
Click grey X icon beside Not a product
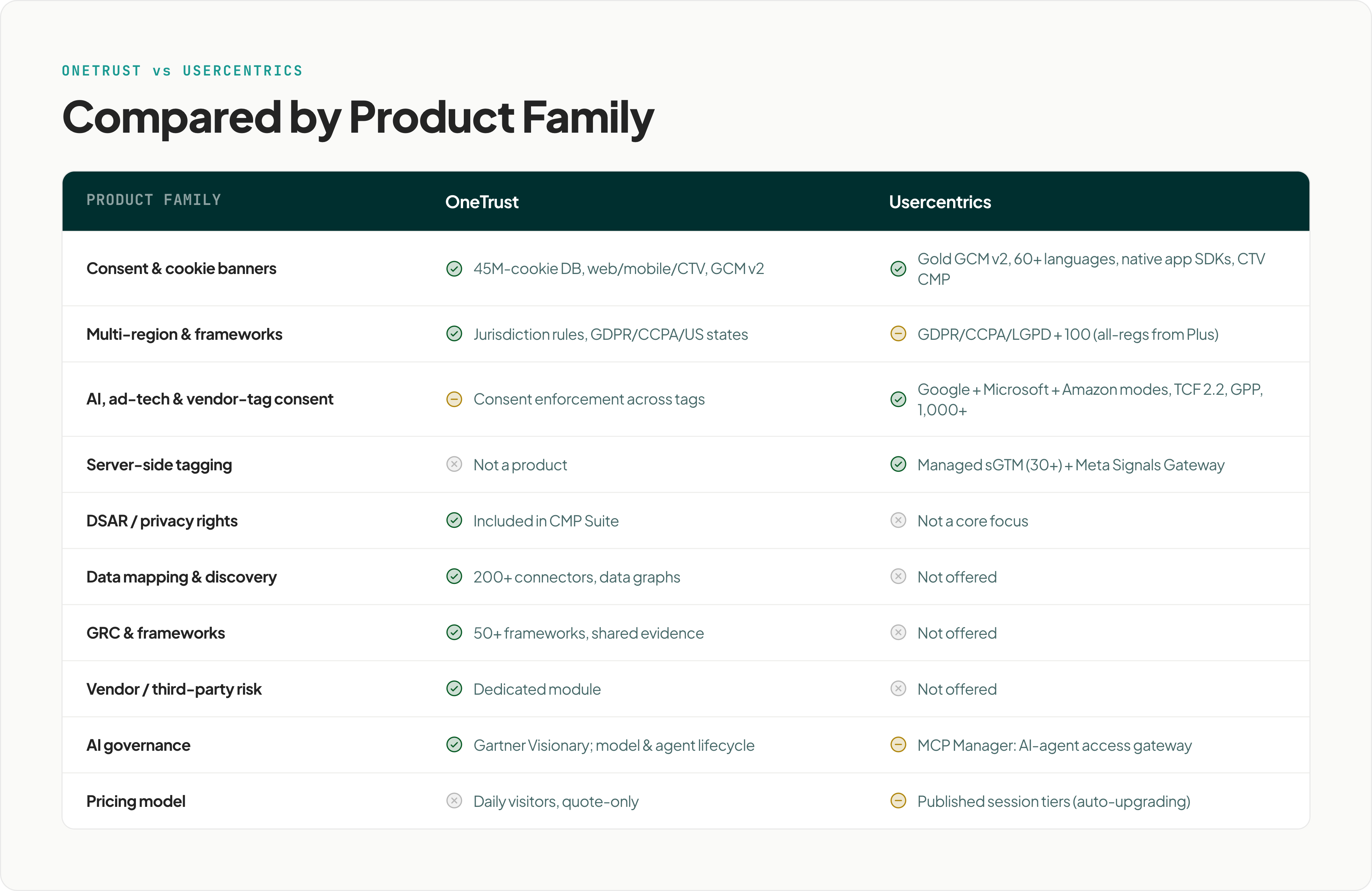454,464
